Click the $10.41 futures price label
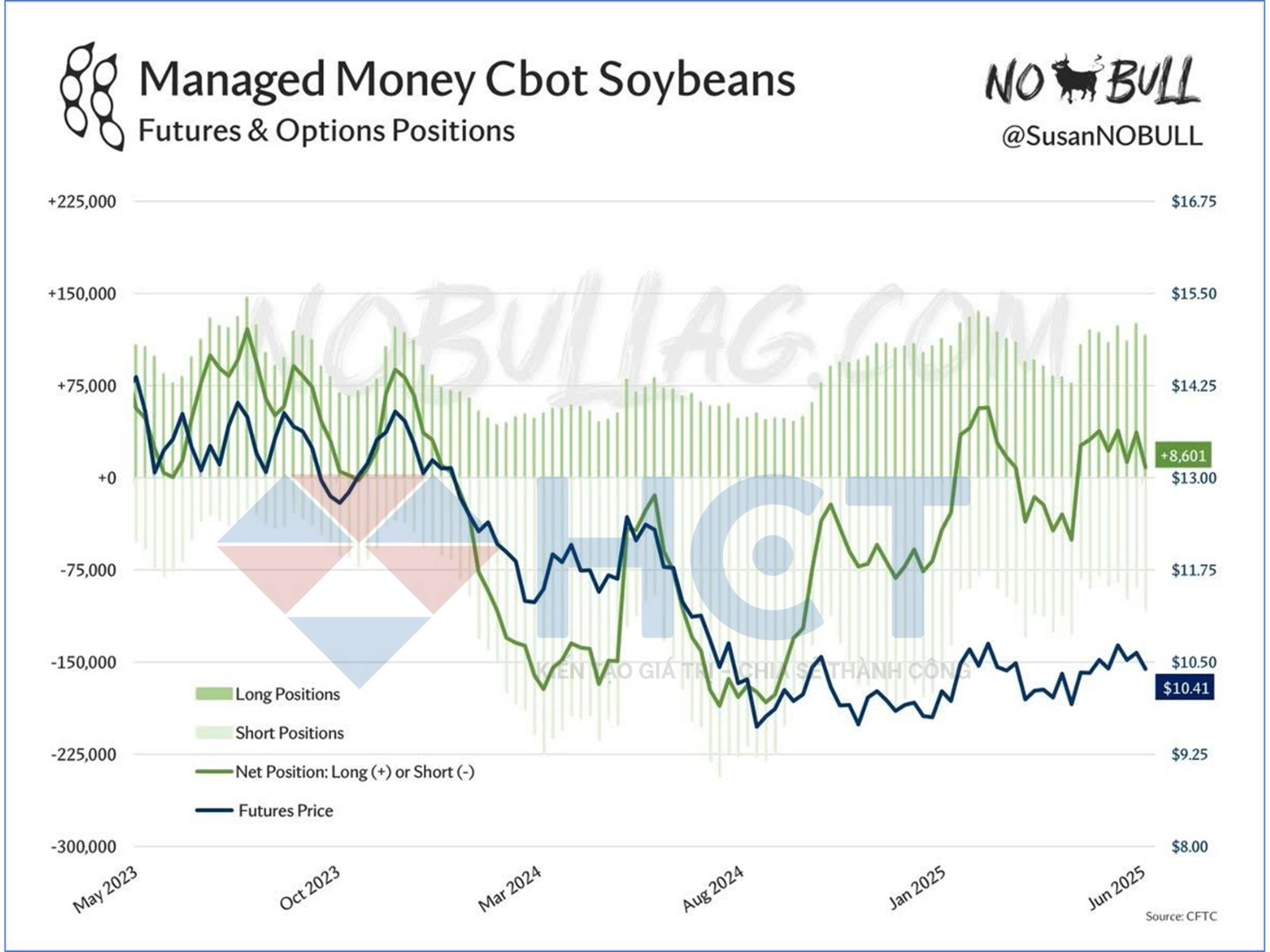This screenshot has width=1270, height=952. tap(1185, 688)
